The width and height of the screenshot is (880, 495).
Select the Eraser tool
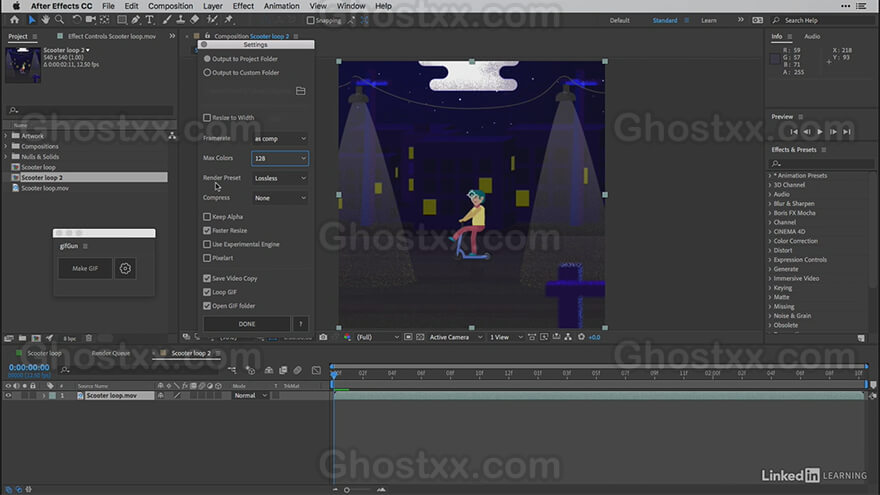[x=194, y=20]
